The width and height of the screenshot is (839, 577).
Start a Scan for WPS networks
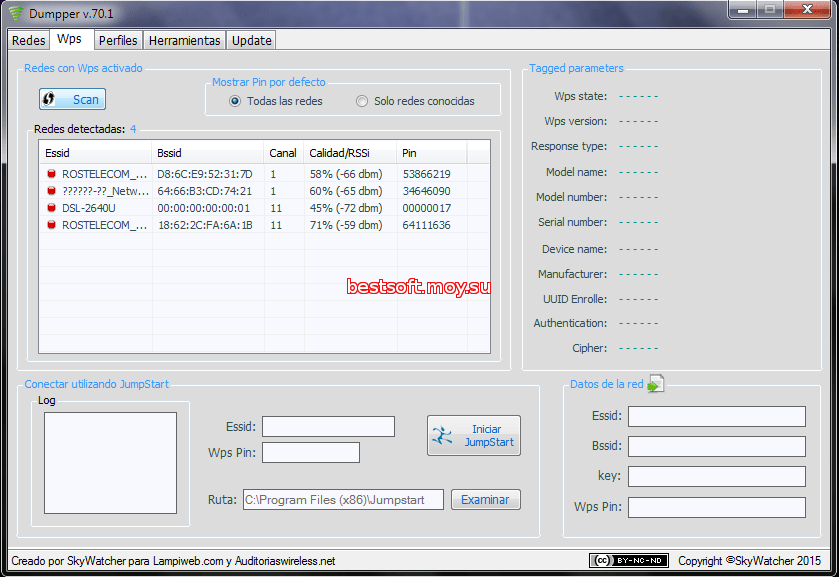coord(72,99)
